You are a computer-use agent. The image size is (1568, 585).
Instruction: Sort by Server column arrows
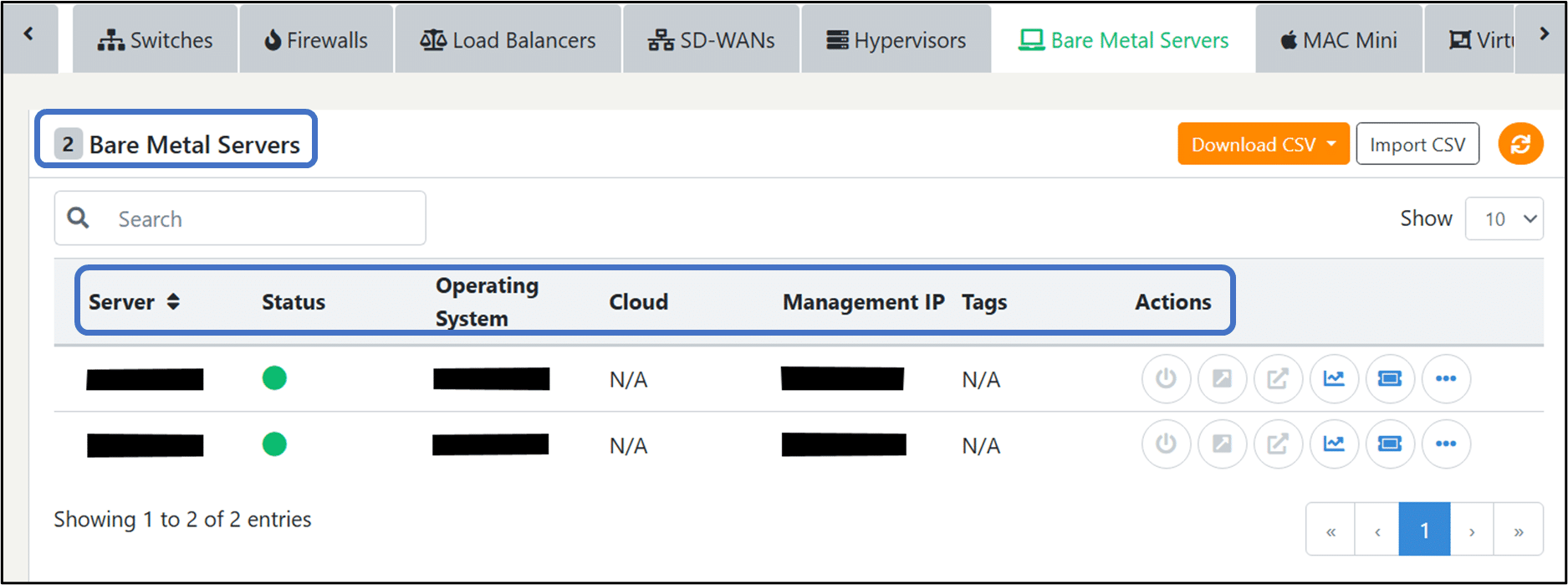point(173,301)
